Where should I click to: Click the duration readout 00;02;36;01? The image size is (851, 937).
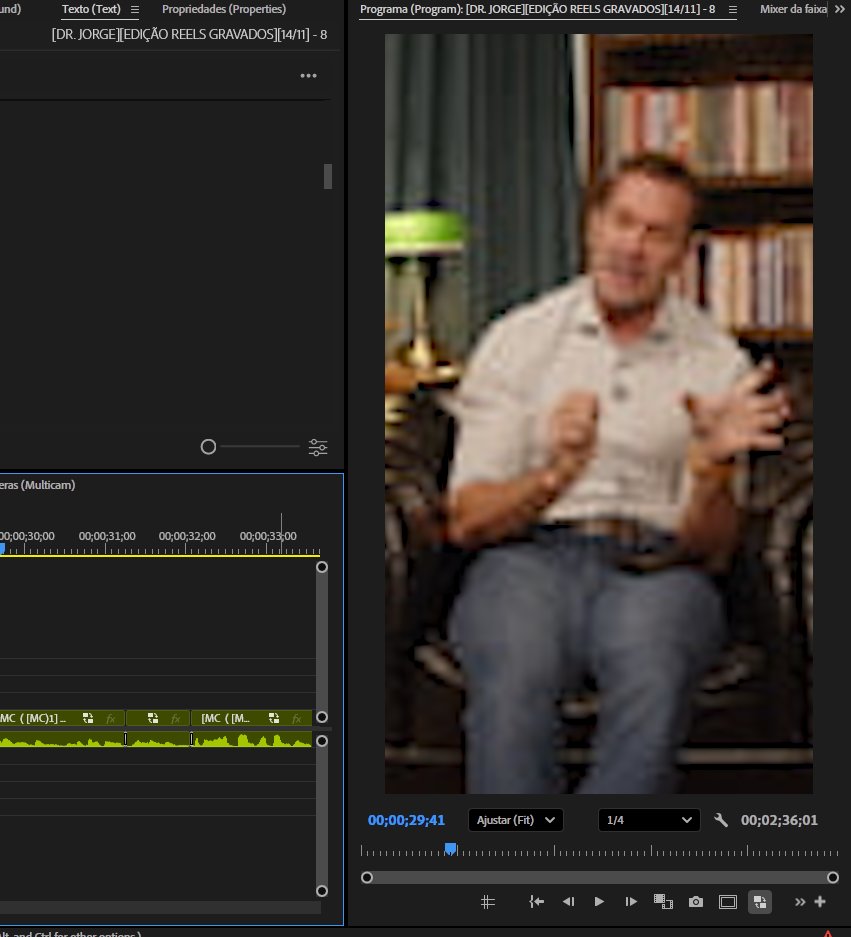coord(779,820)
